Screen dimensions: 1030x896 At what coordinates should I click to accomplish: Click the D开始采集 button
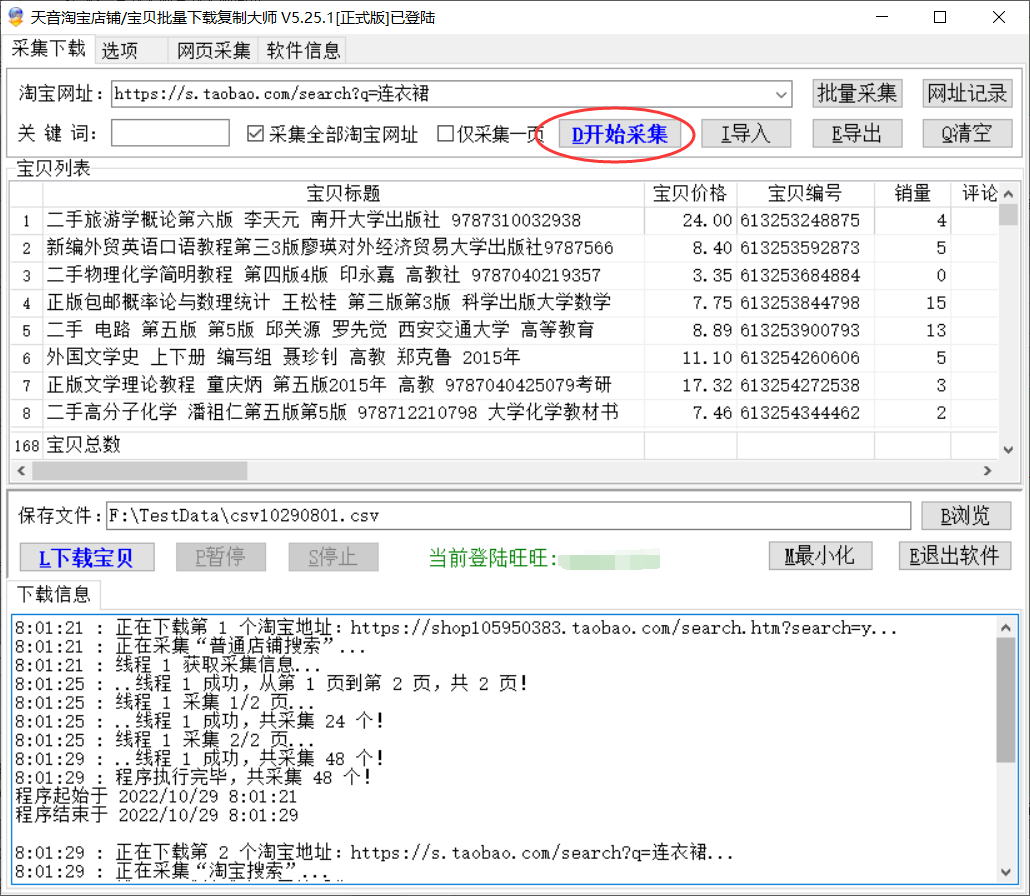tap(618, 134)
